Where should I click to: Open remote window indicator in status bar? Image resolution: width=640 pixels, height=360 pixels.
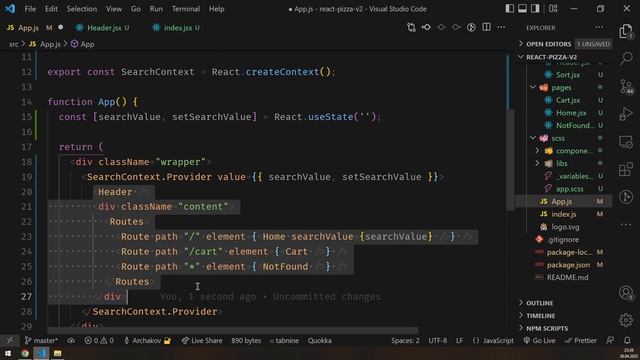point(9,340)
